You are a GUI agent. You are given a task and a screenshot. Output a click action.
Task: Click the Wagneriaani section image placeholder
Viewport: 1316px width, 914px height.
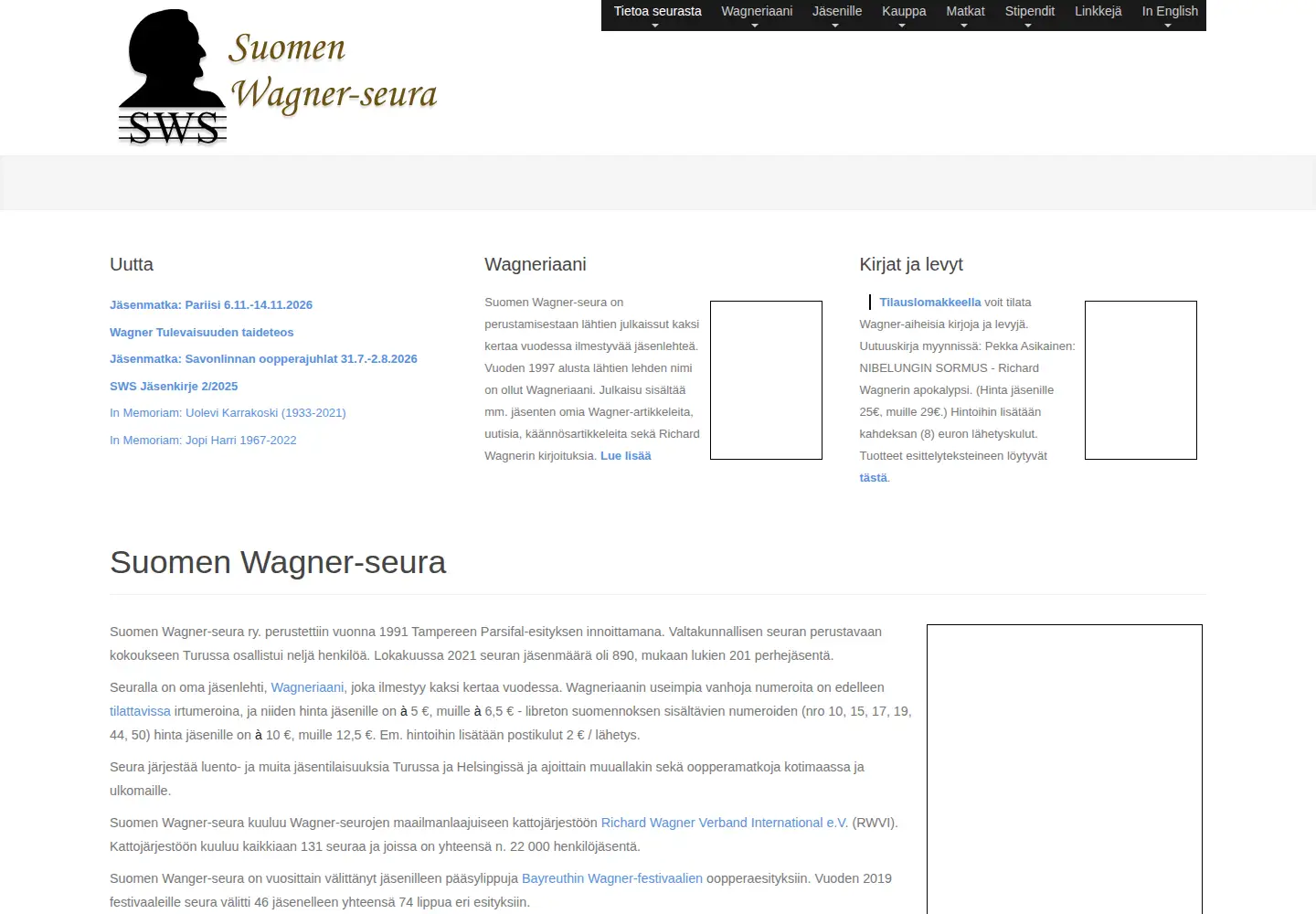pyautogui.click(x=766, y=380)
